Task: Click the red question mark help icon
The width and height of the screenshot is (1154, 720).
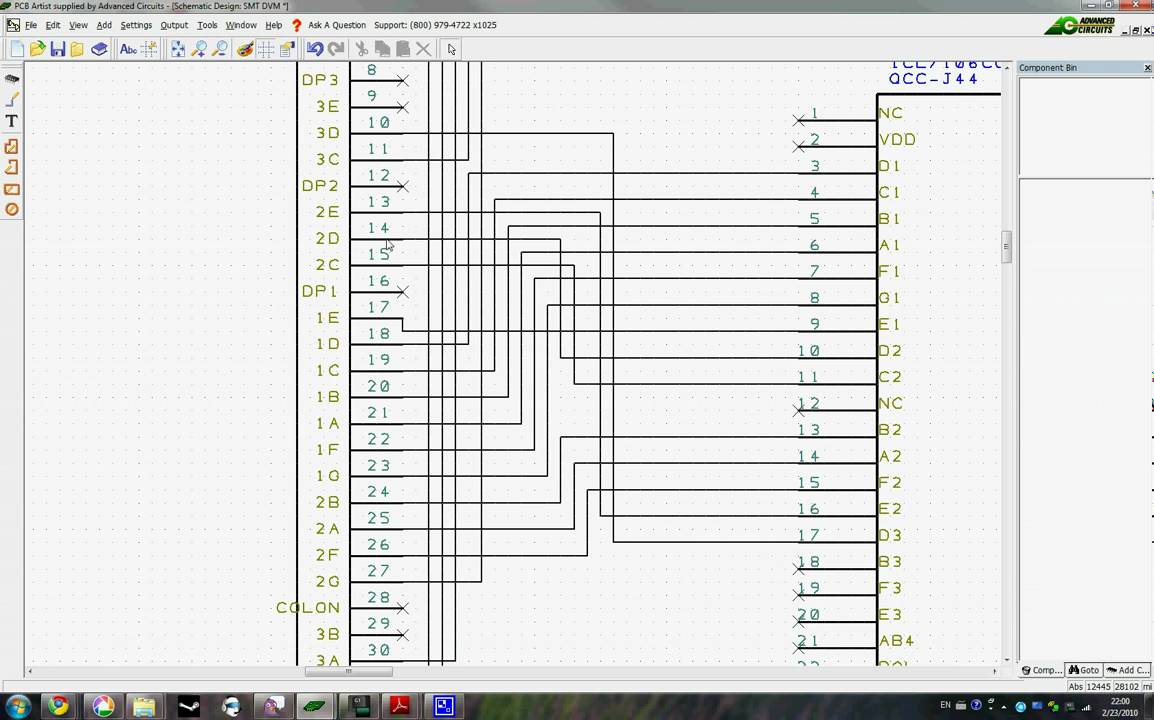Action: [x=296, y=25]
